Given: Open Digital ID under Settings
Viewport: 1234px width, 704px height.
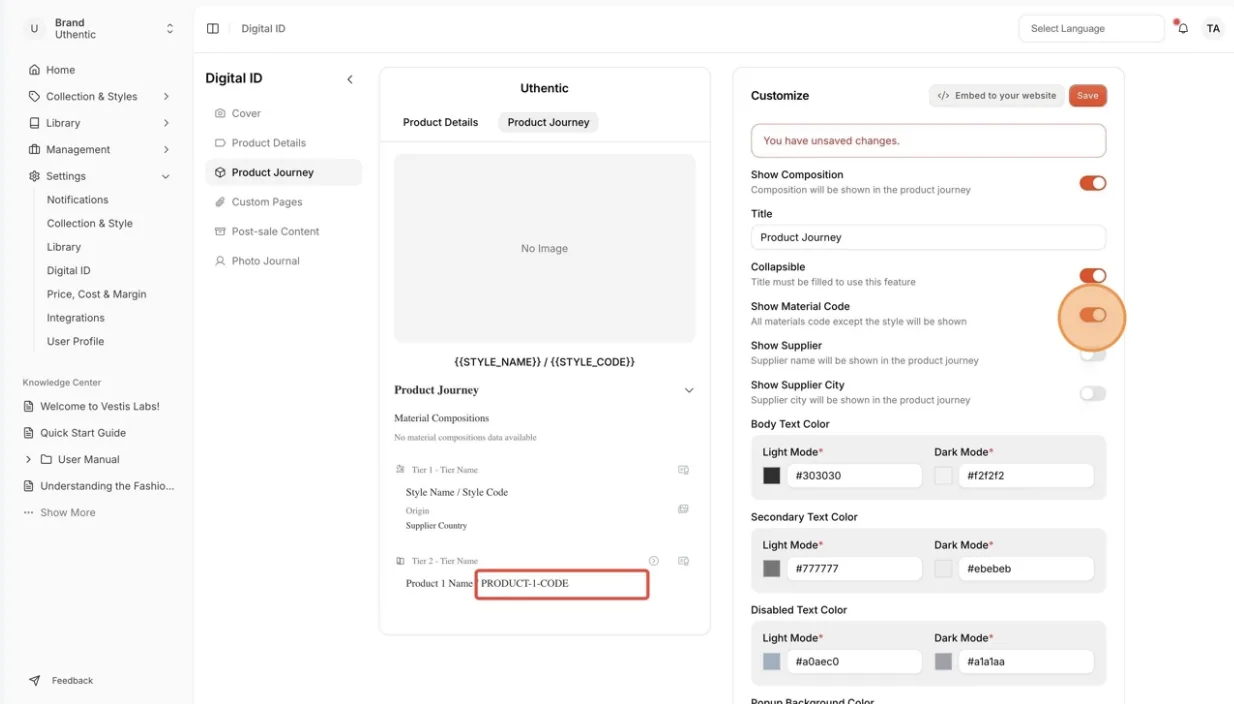Looking at the screenshot, I should (69, 271).
